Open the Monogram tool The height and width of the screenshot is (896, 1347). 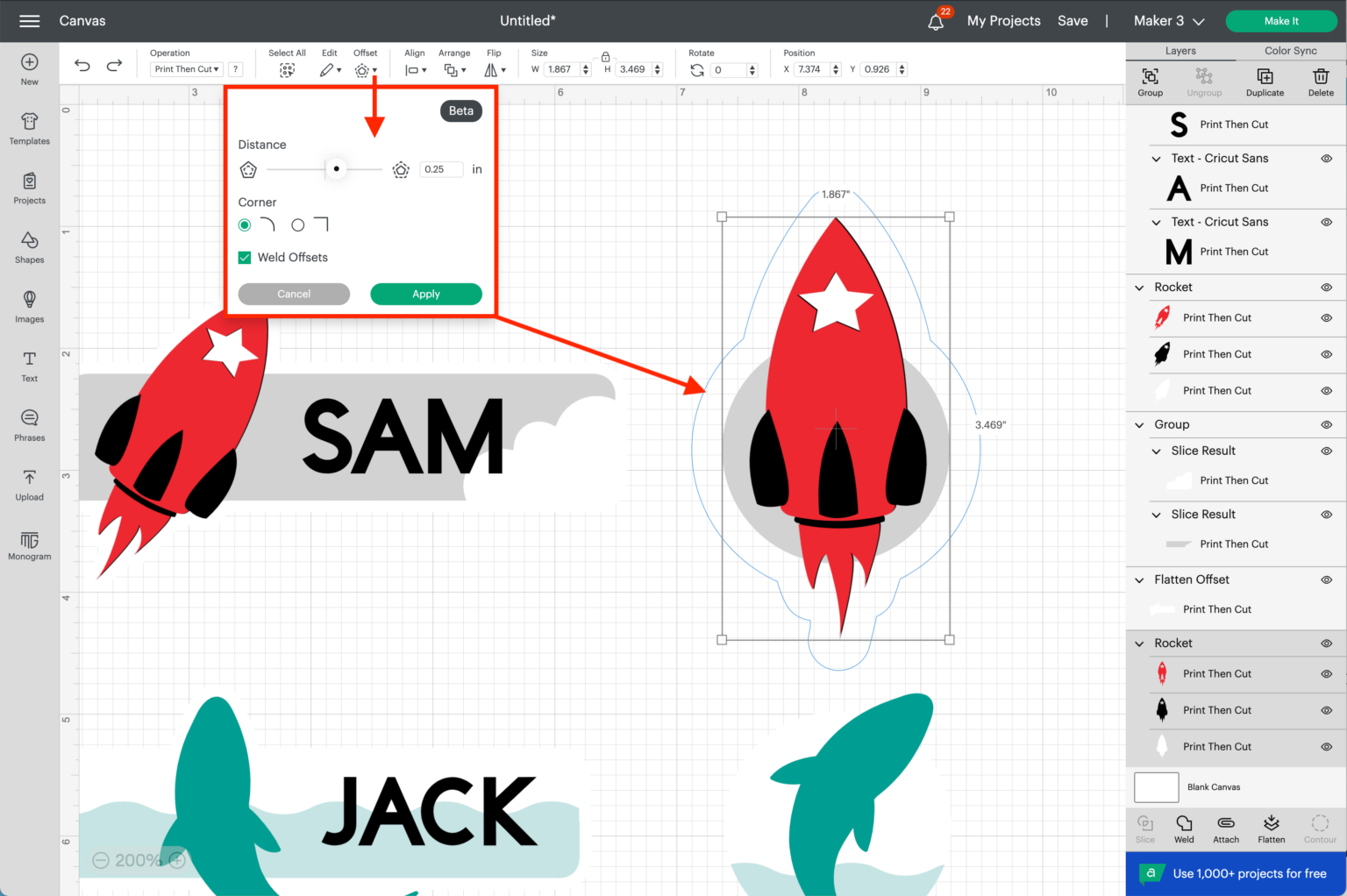click(x=29, y=544)
